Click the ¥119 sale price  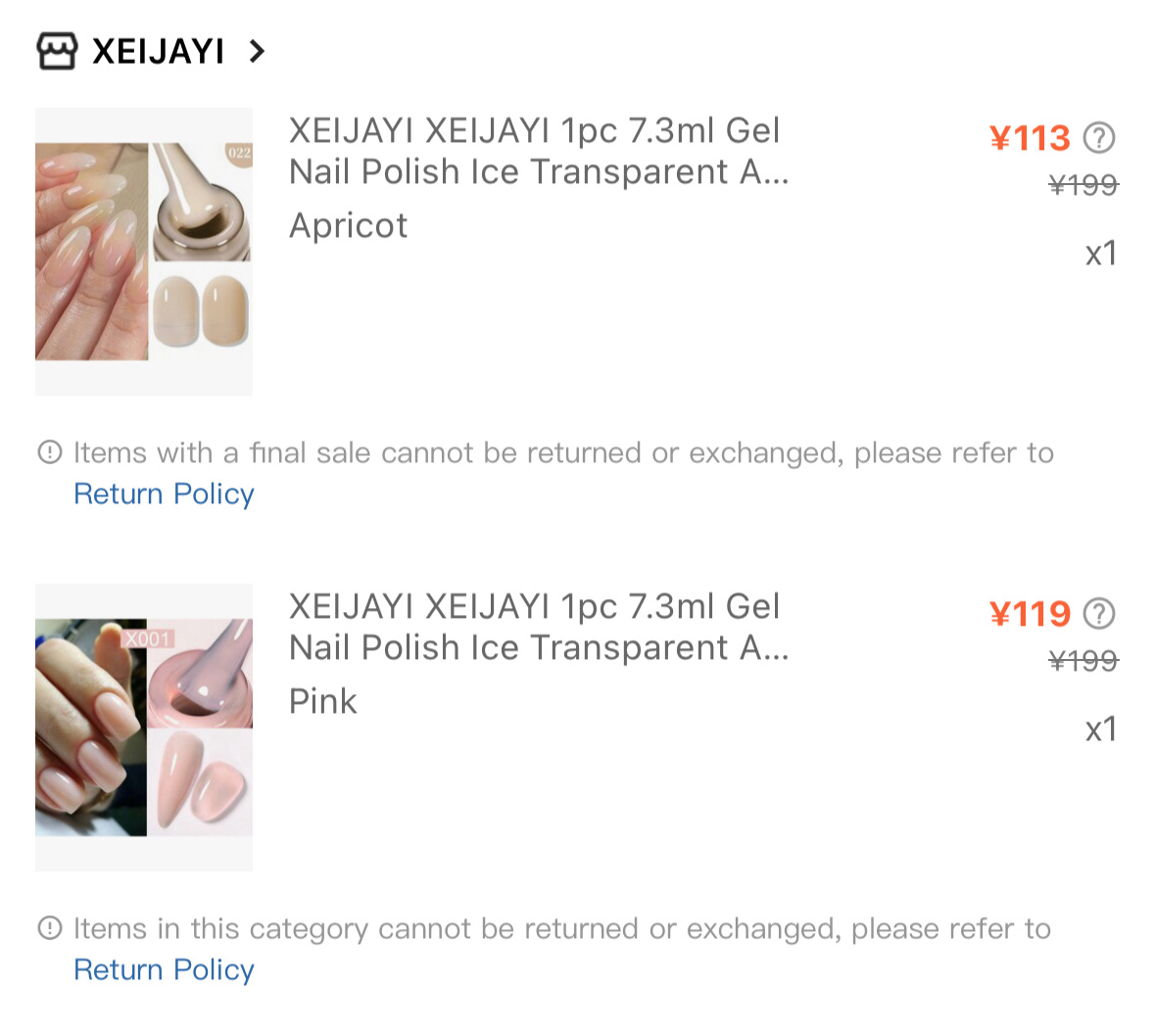tap(1030, 614)
